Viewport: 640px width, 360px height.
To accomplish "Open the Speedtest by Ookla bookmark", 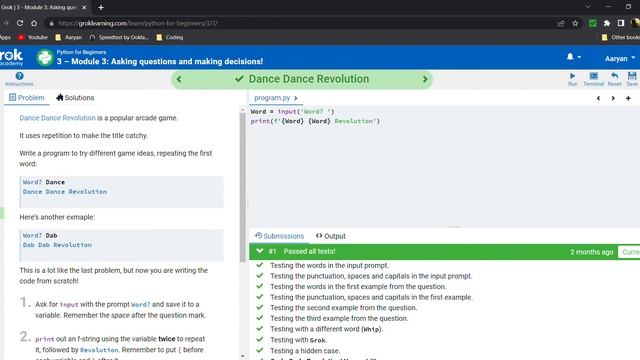I will point(119,37).
